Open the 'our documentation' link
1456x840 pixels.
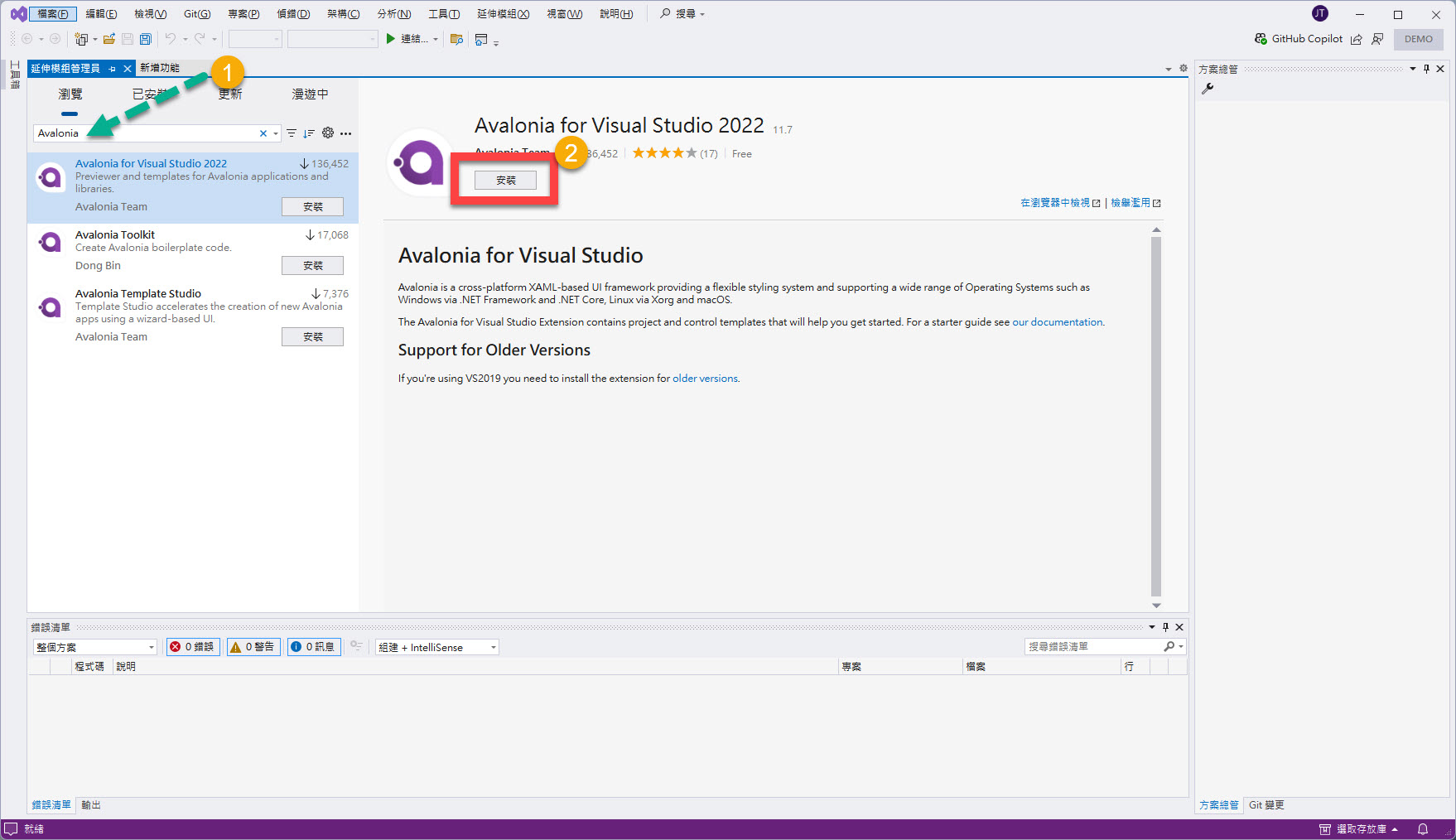1058,322
